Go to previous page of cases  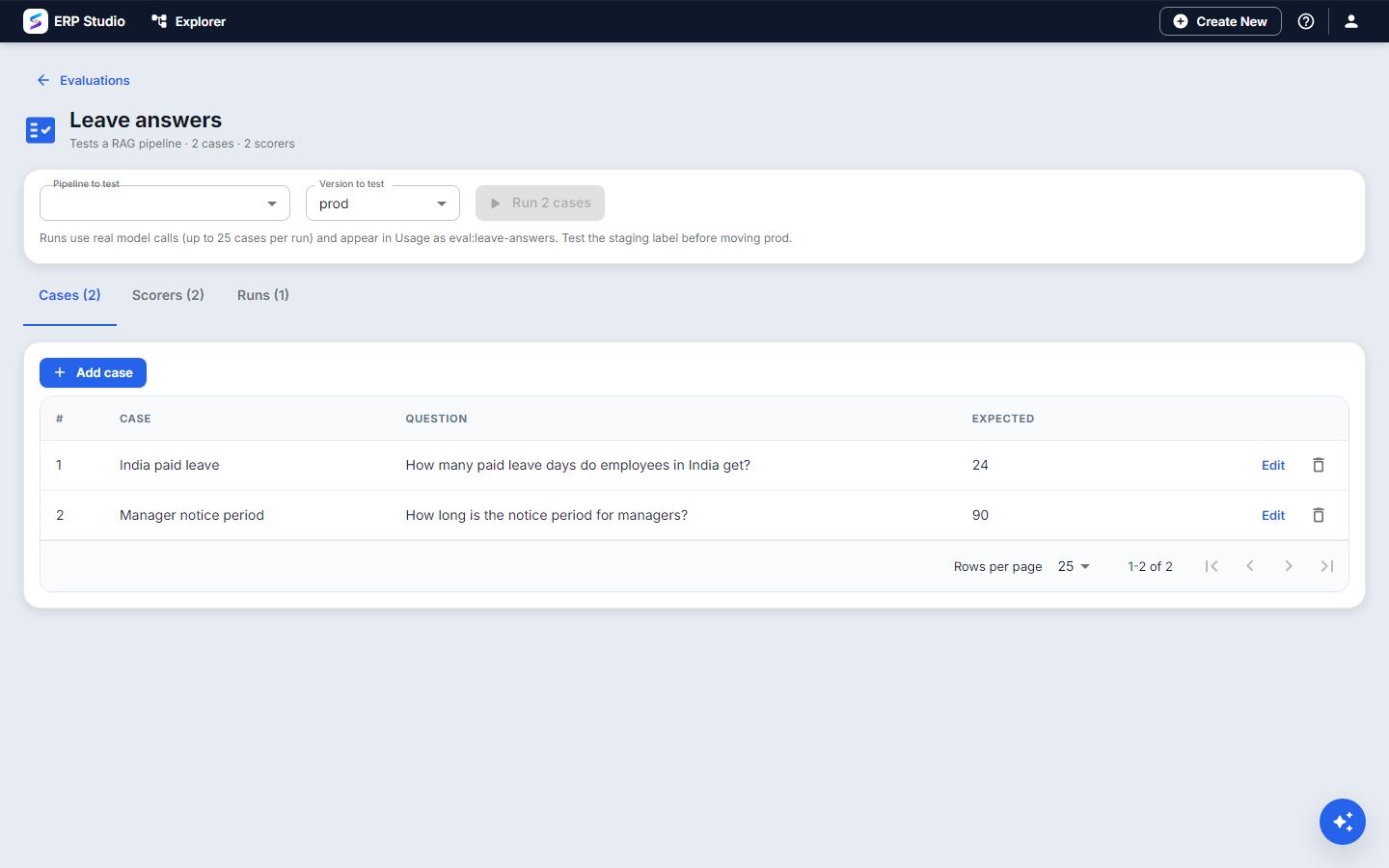[x=1250, y=566]
